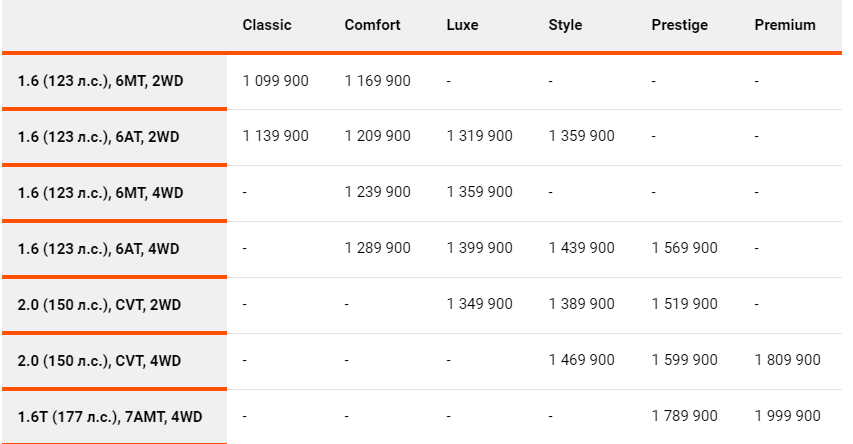Select the Premium column header
Image resolution: width=853 pixels, height=444 pixels.
pos(785,25)
